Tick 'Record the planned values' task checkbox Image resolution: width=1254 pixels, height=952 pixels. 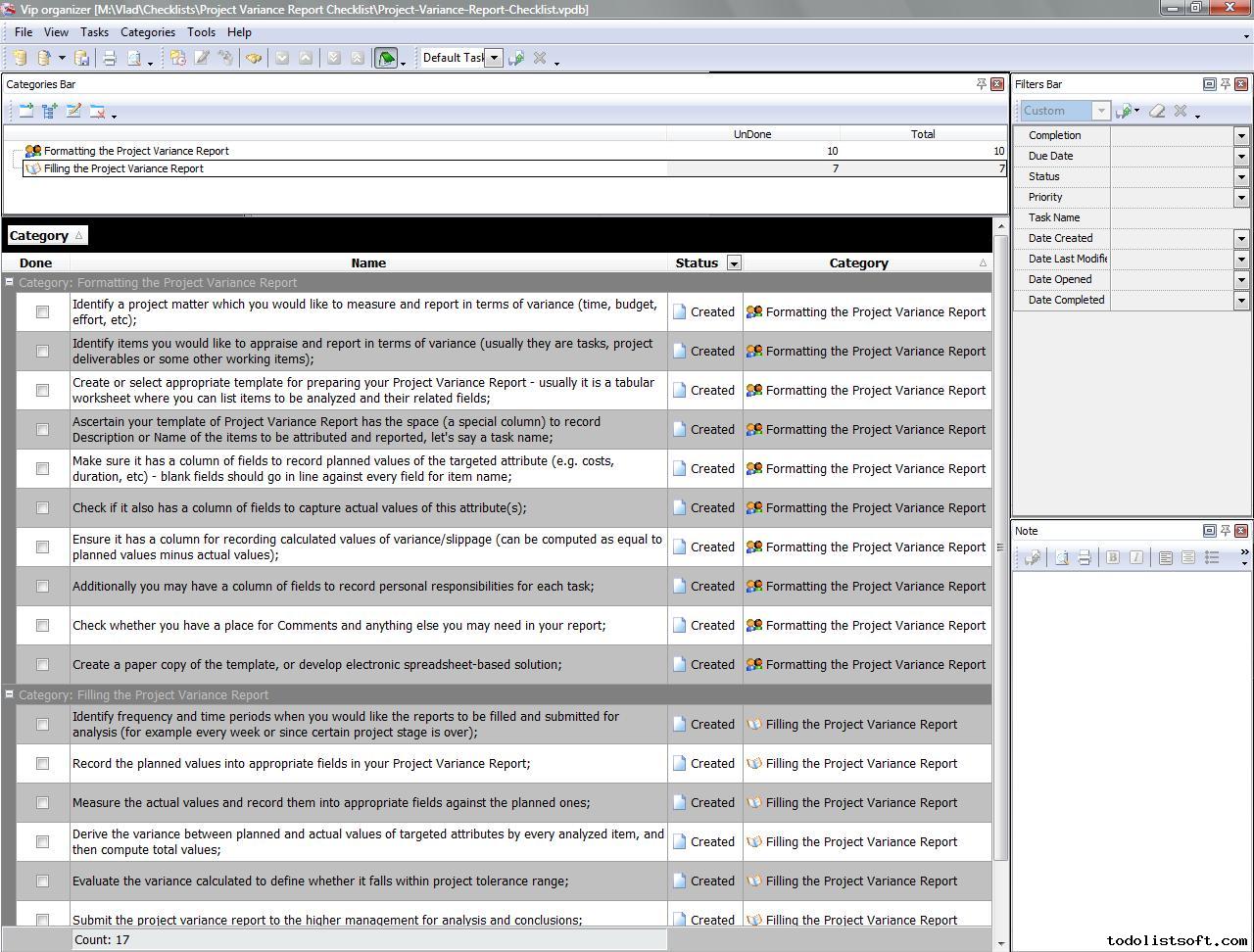[42, 764]
